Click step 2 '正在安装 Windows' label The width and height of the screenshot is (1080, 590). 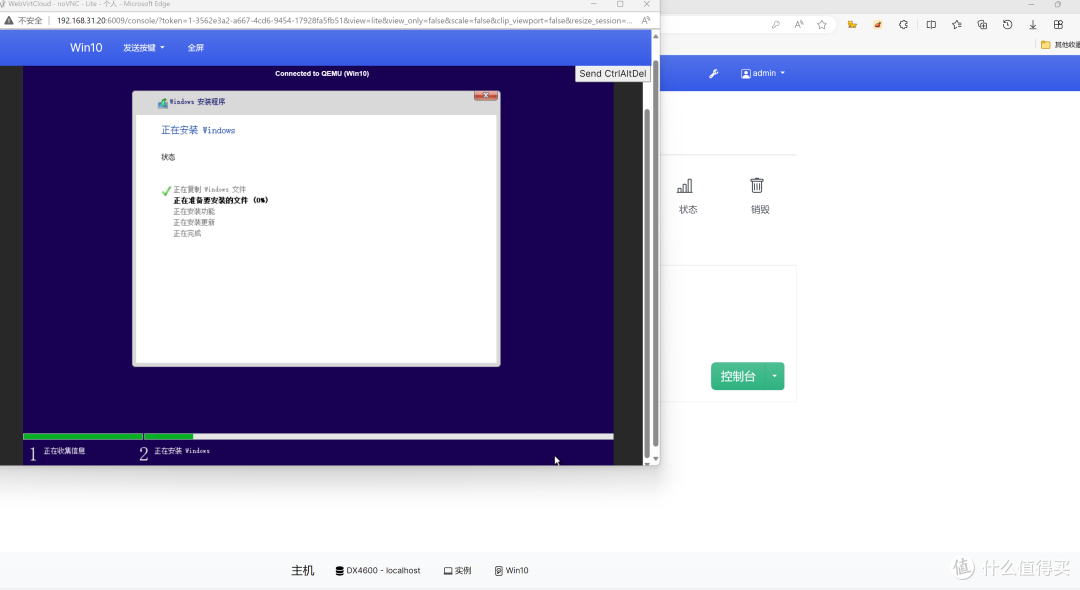[182, 451]
